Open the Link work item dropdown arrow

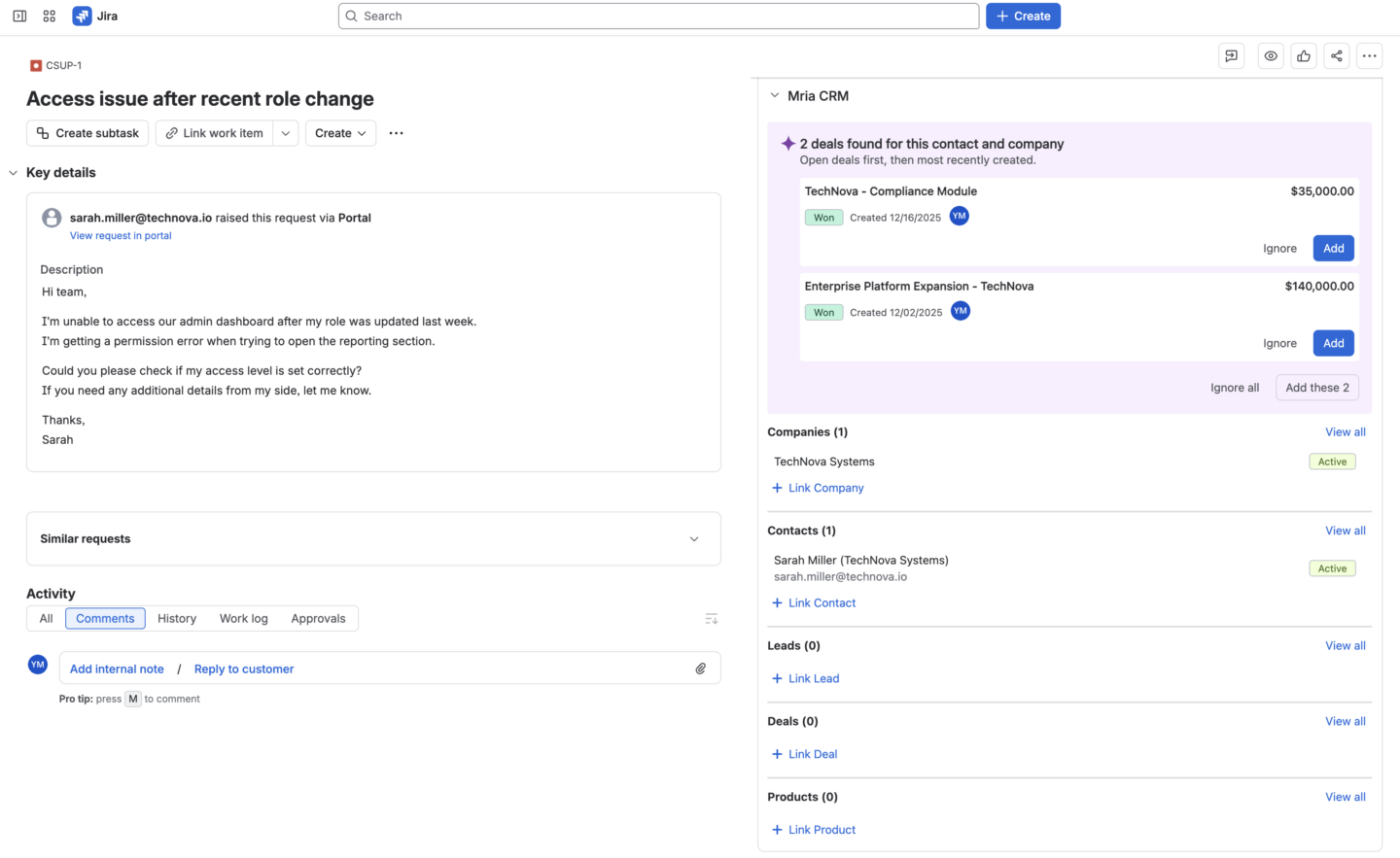point(286,133)
